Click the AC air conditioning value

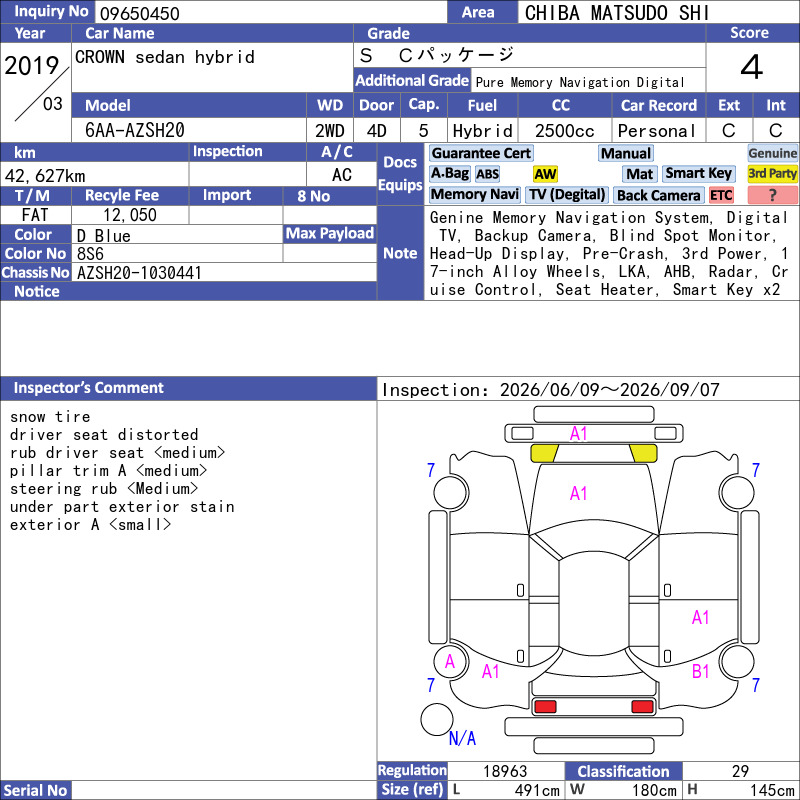click(x=341, y=175)
